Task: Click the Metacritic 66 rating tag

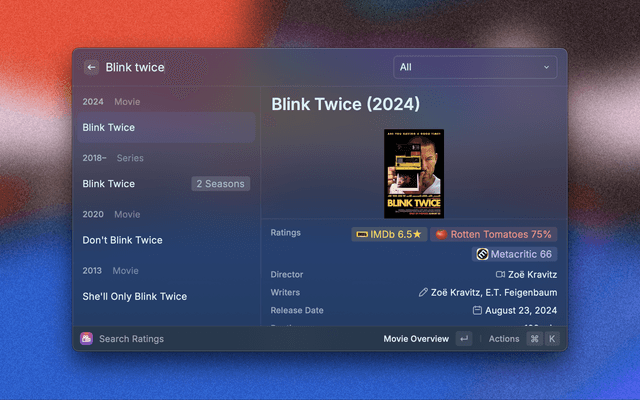Action: coord(514,254)
